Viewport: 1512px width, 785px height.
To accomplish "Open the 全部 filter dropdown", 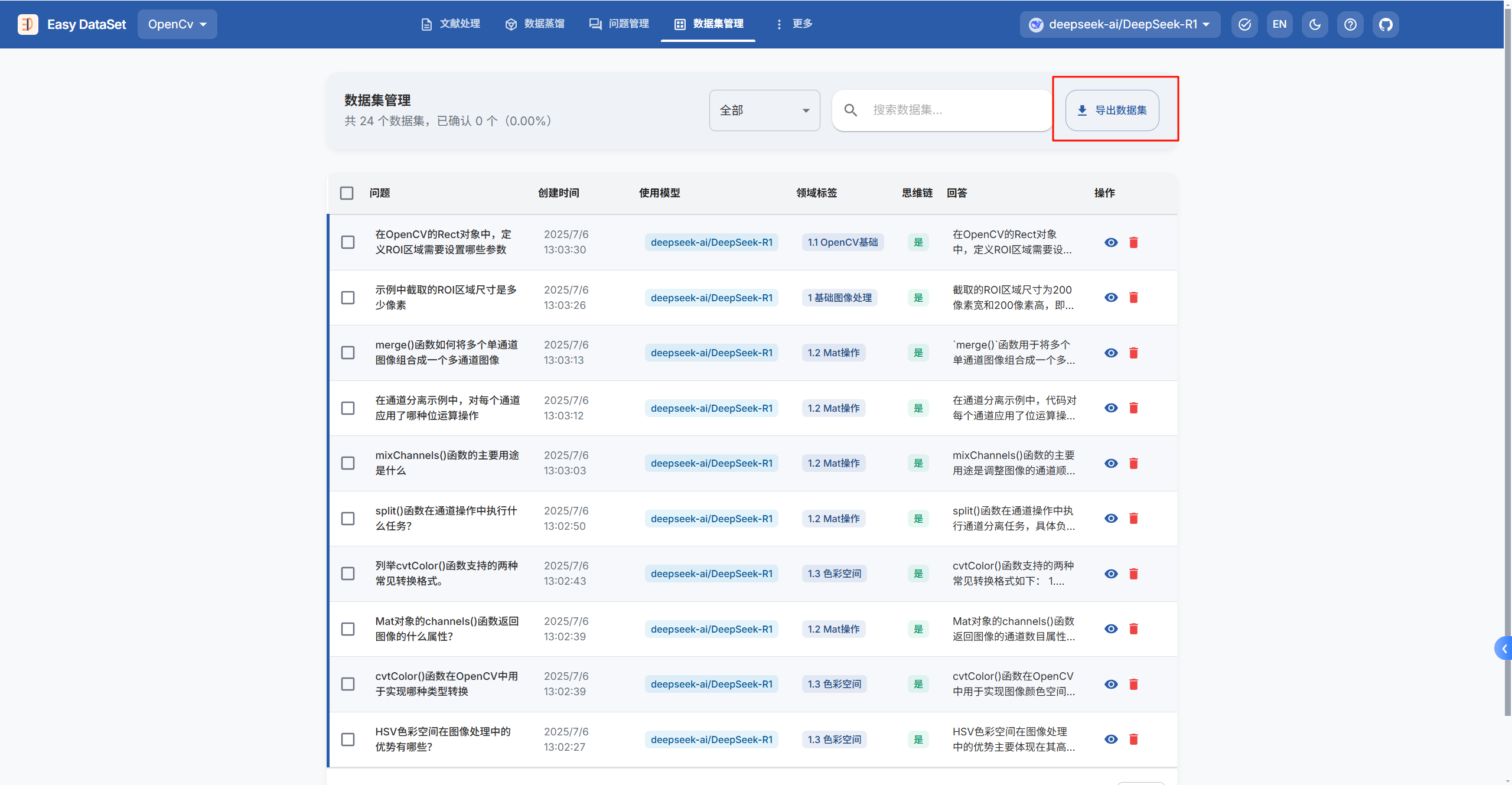I will tap(764, 110).
